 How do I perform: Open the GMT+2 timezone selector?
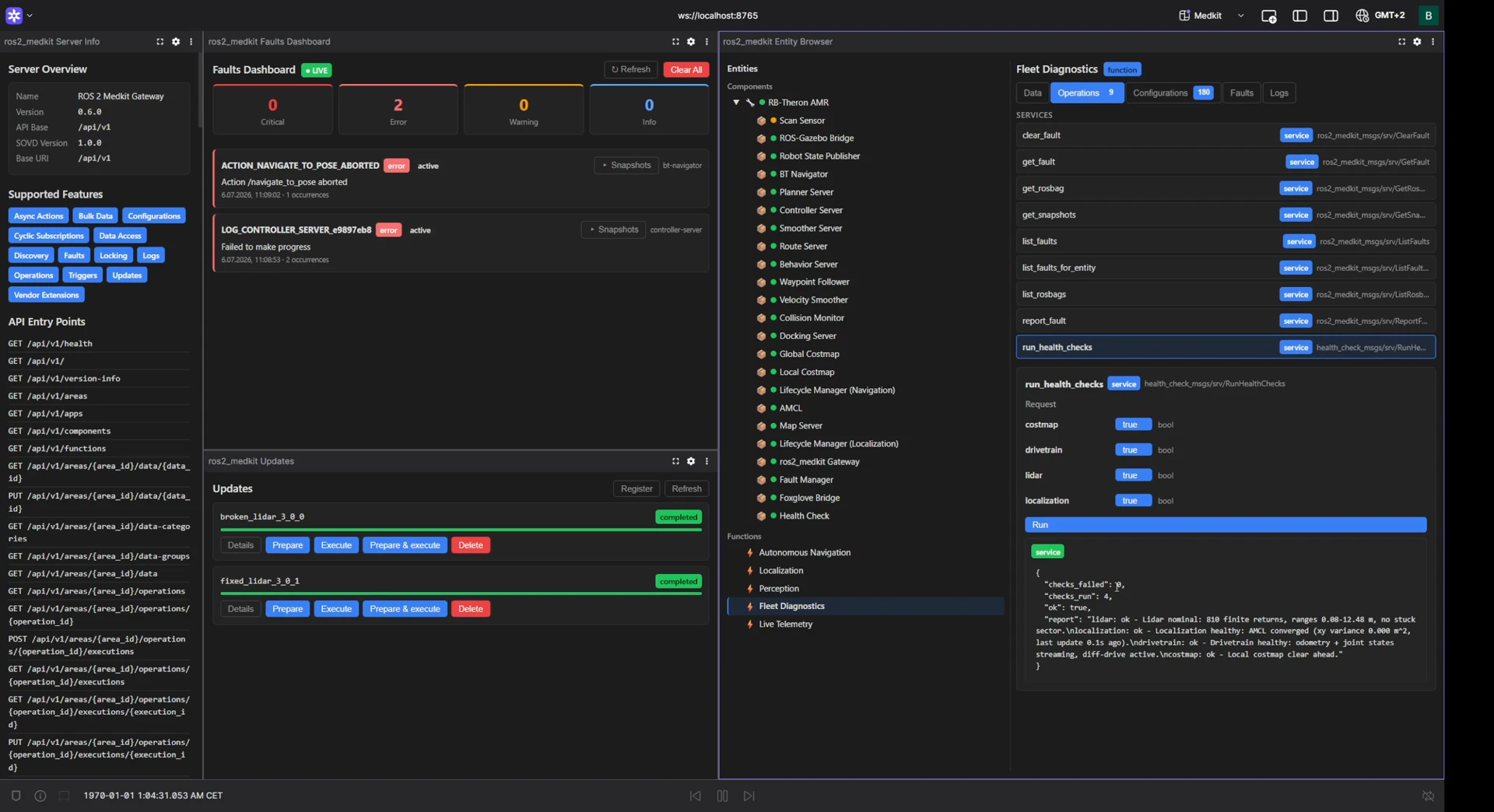1380,16
